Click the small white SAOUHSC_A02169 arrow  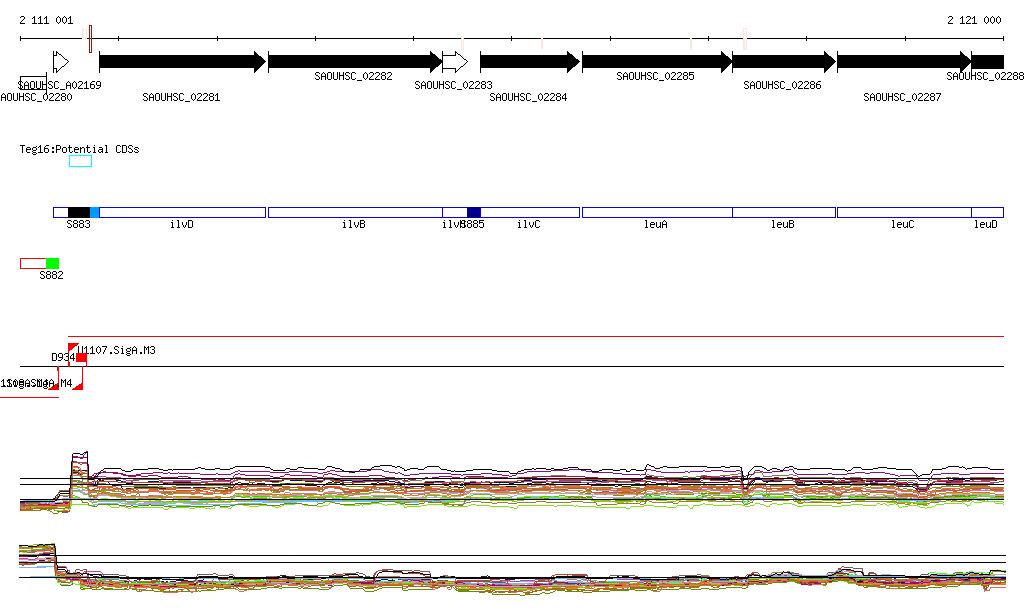(x=61, y=62)
